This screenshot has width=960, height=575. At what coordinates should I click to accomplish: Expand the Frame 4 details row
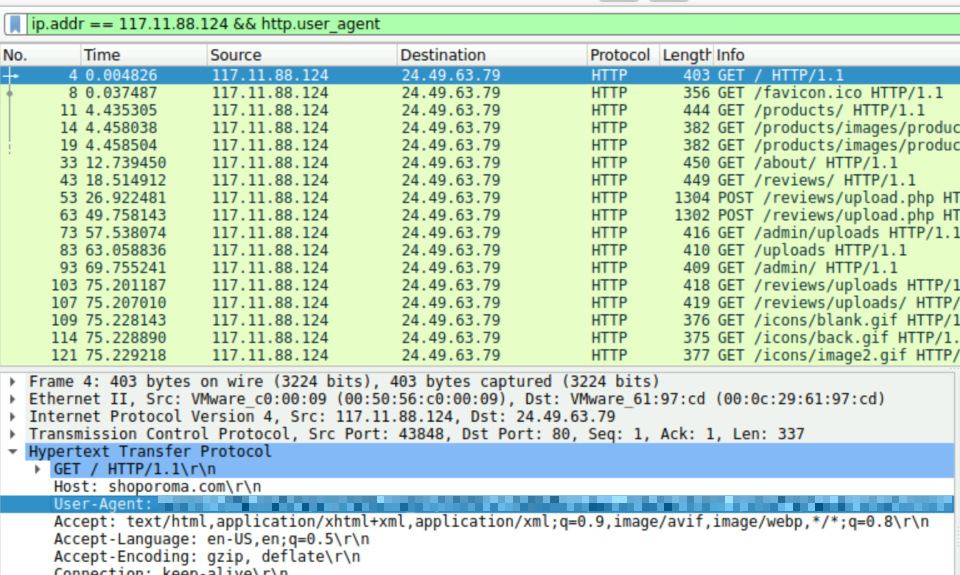[12, 381]
